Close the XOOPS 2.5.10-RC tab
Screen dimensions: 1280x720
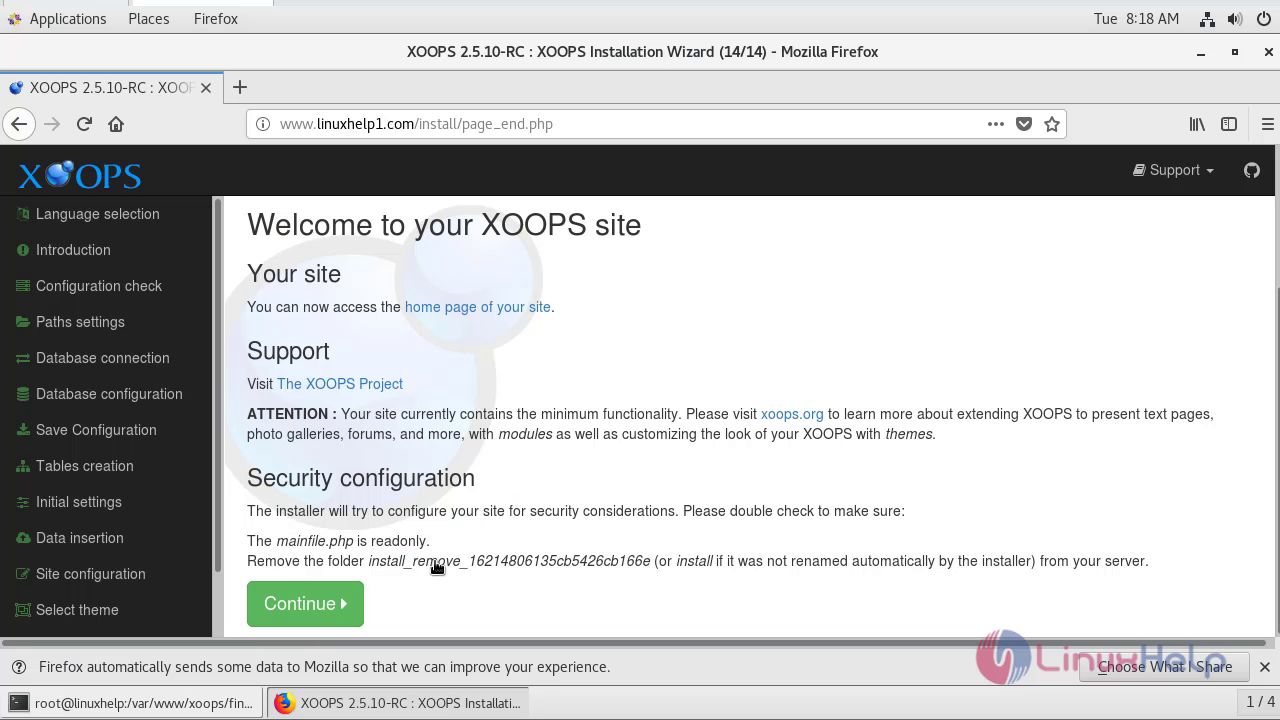(x=206, y=88)
